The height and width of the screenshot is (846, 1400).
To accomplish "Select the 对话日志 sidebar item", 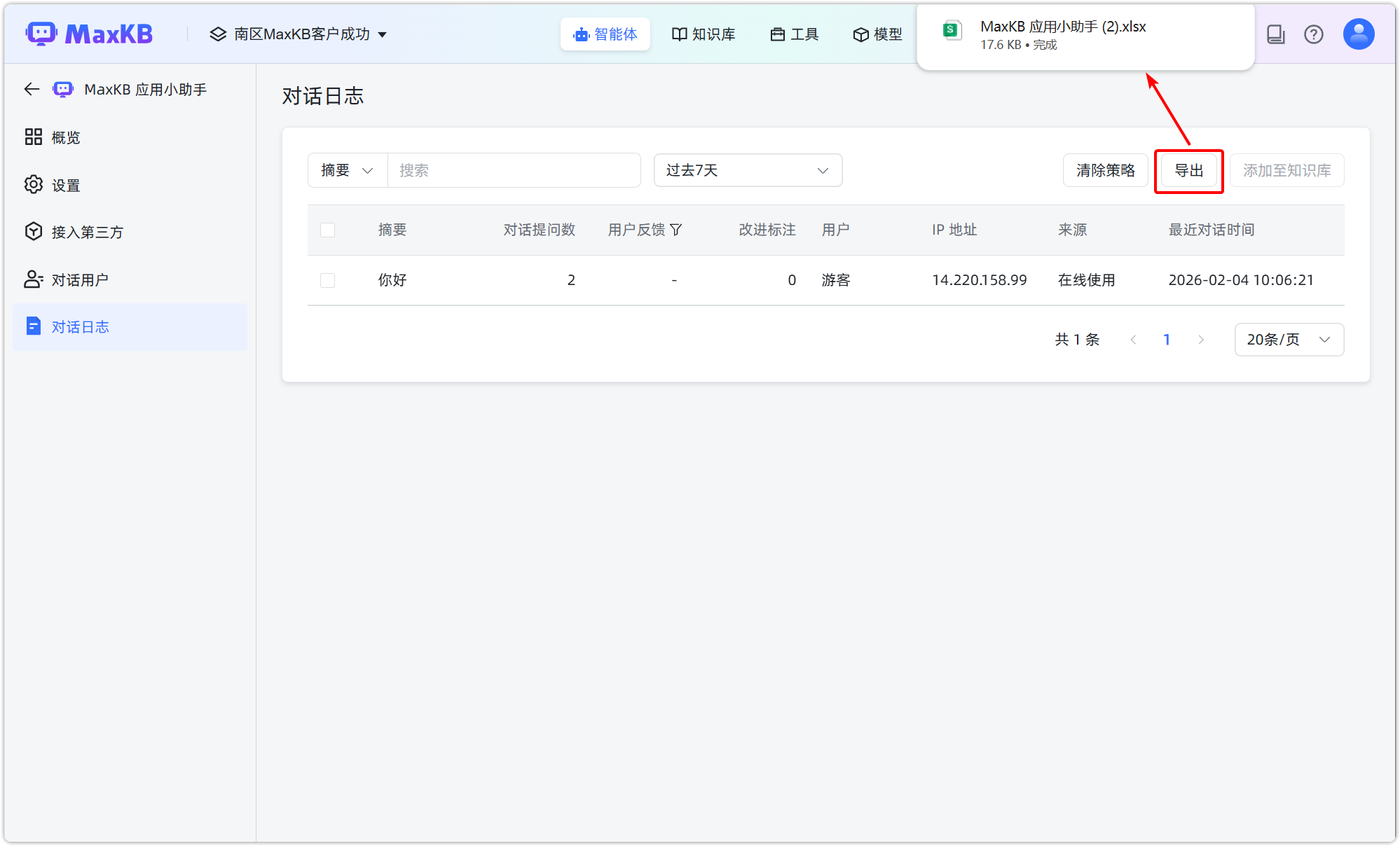I will click(x=81, y=326).
